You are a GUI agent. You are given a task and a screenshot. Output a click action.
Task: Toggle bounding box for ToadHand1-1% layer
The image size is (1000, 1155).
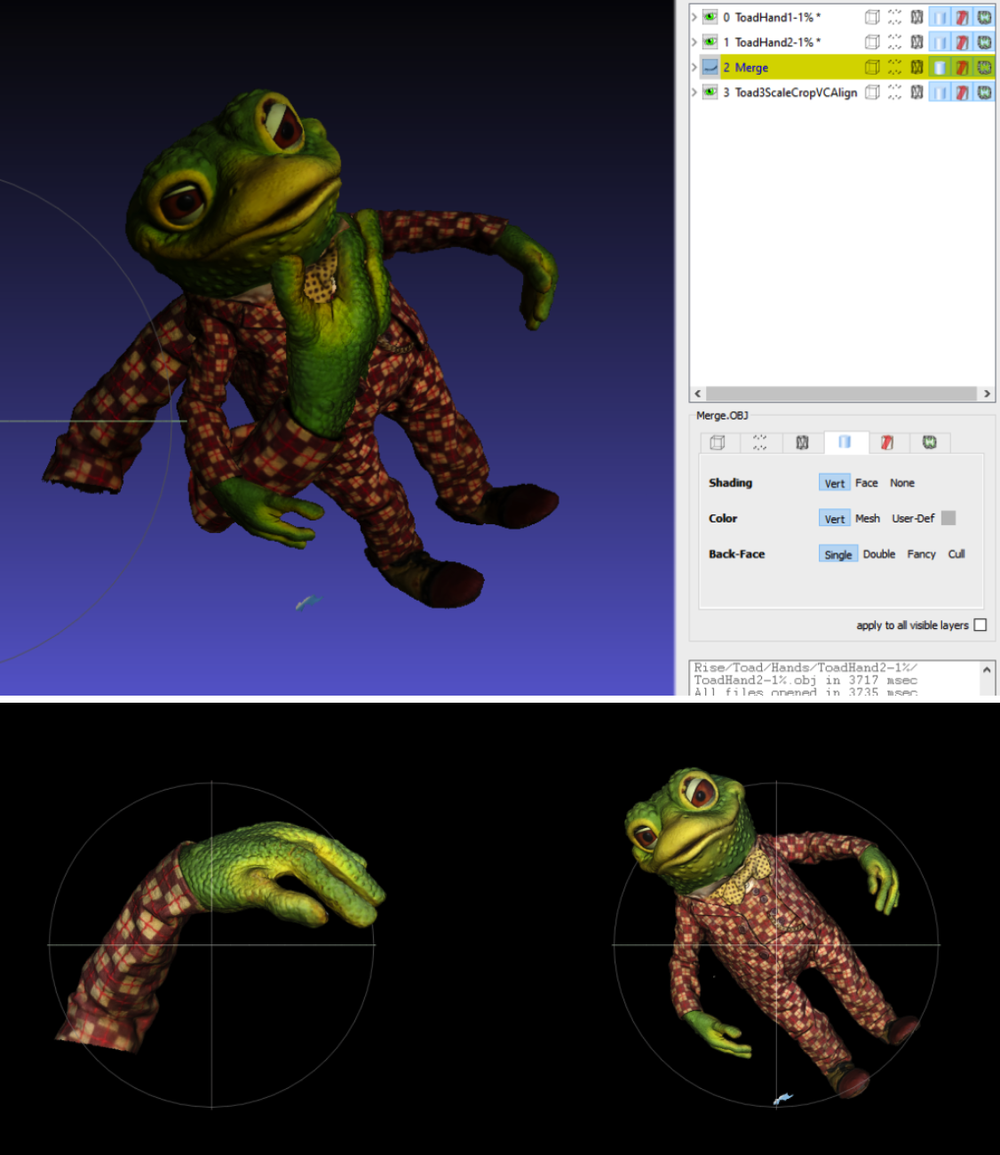tap(872, 17)
